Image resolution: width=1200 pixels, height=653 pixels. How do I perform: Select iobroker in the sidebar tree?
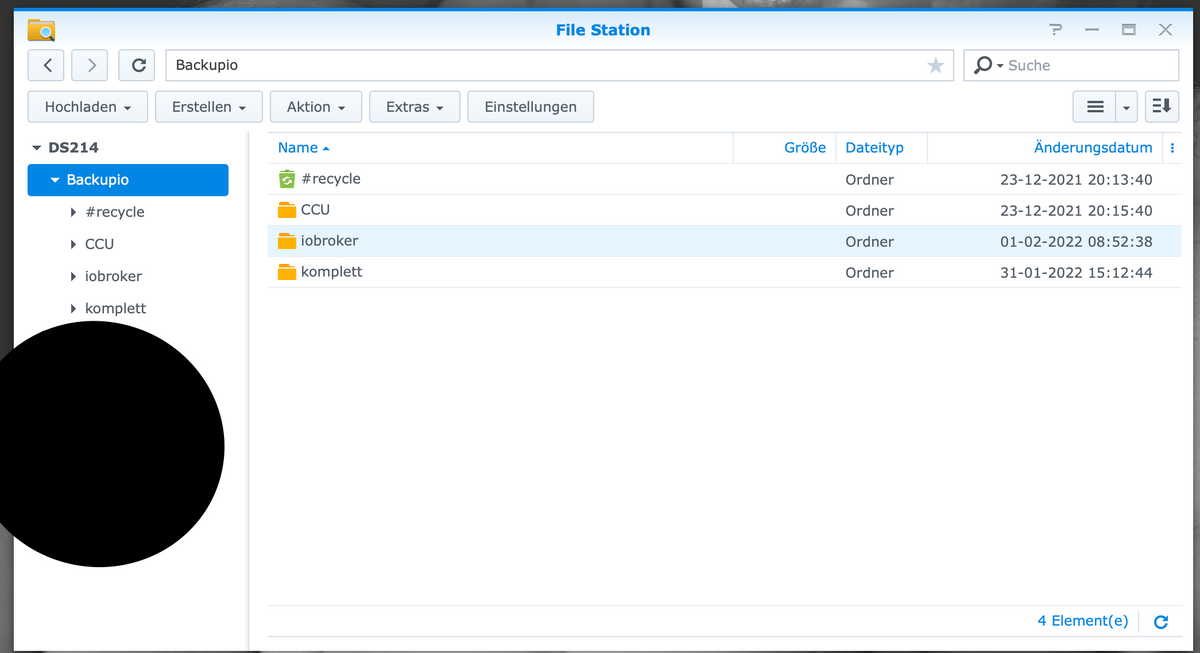point(113,276)
